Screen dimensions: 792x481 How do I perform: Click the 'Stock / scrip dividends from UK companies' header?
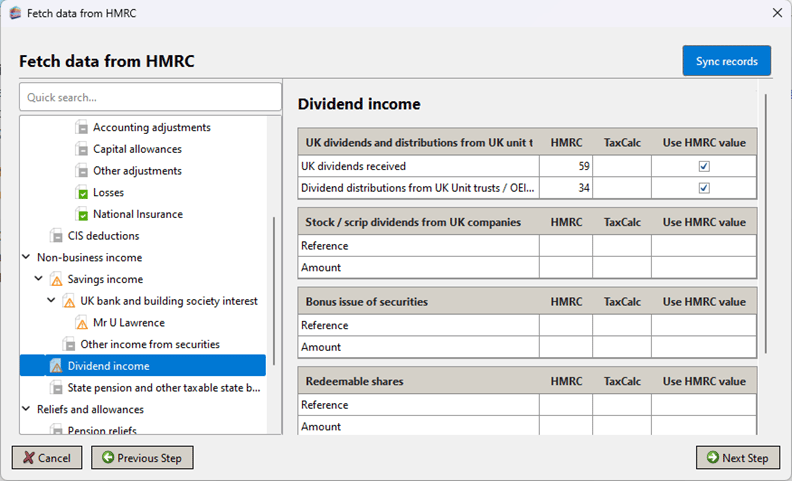coord(413,222)
